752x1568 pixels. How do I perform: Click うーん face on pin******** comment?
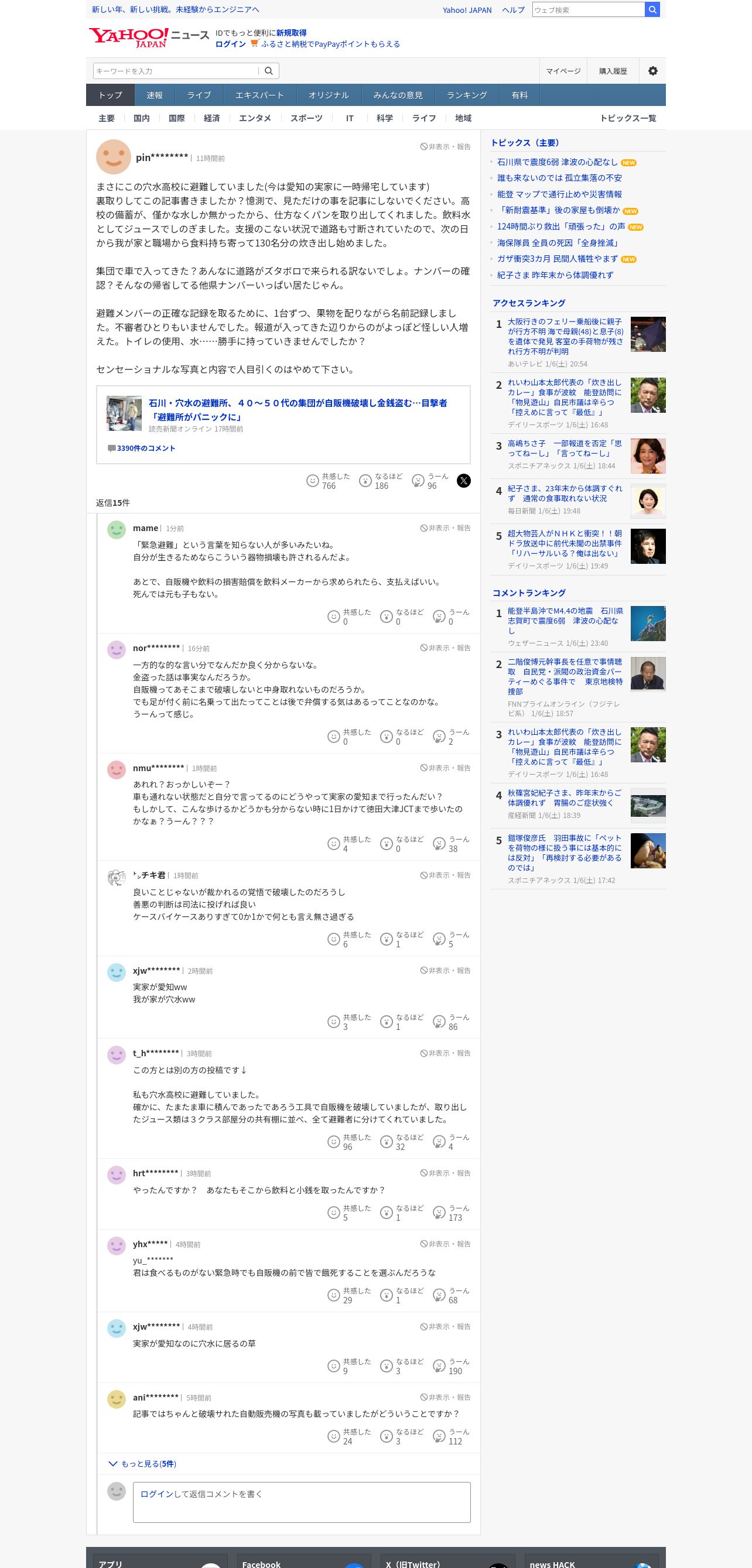(x=418, y=481)
